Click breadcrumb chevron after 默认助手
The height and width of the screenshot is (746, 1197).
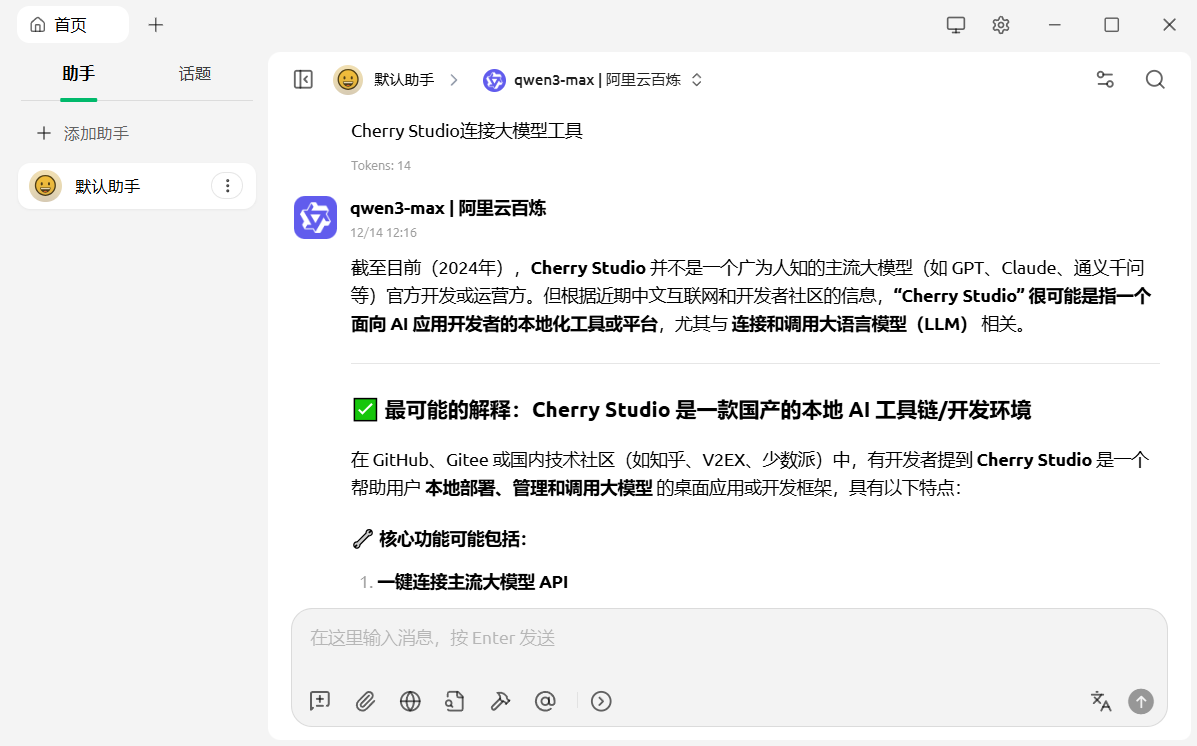click(x=454, y=79)
